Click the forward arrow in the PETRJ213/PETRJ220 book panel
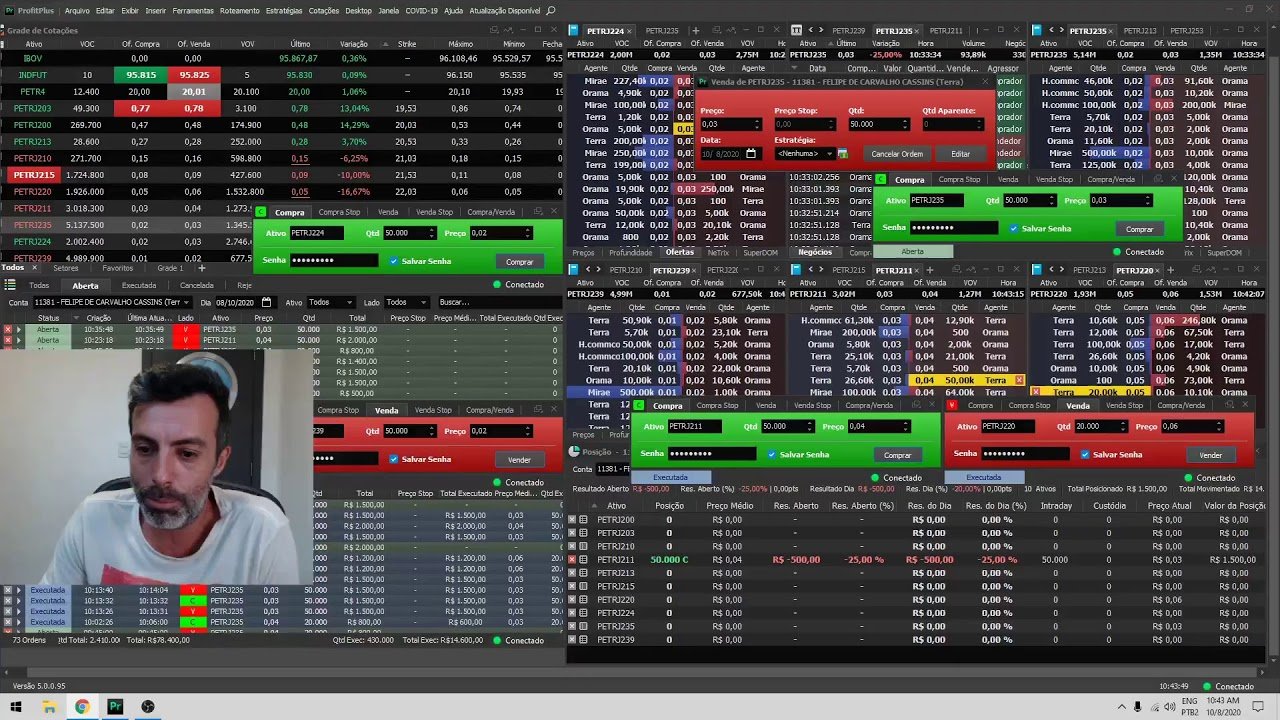Image resolution: width=1280 pixels, height=720 pixels. pyautogui.click(x=1062, y=270)
